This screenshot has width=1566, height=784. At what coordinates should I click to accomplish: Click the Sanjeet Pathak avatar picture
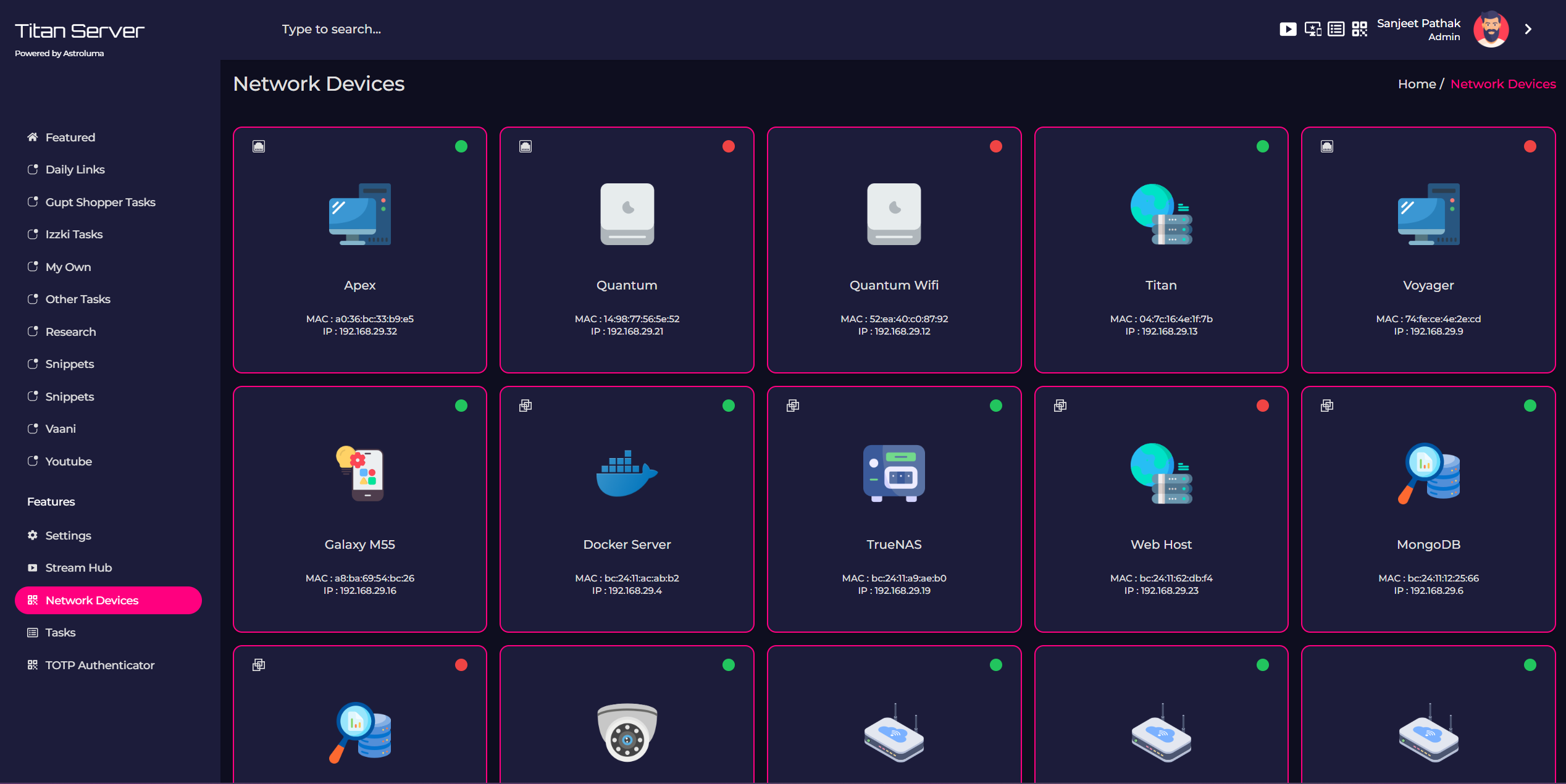tap(1491, 28)
